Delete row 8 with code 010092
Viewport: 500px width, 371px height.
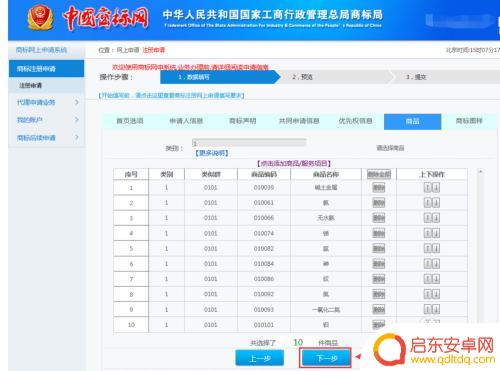[x=379, y=294]
